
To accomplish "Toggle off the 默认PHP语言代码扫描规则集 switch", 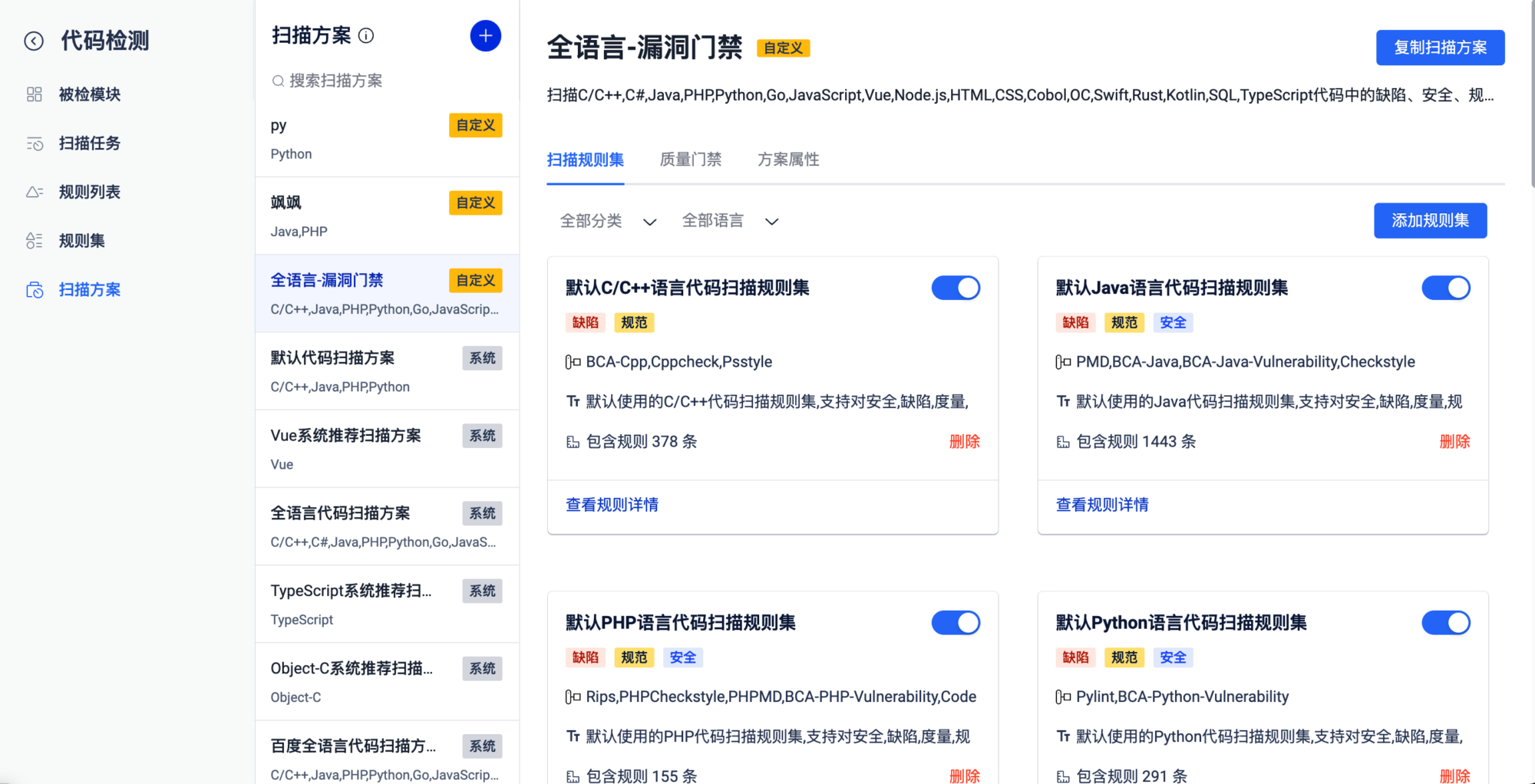I will pyautogui.click(x=956, y=623).
